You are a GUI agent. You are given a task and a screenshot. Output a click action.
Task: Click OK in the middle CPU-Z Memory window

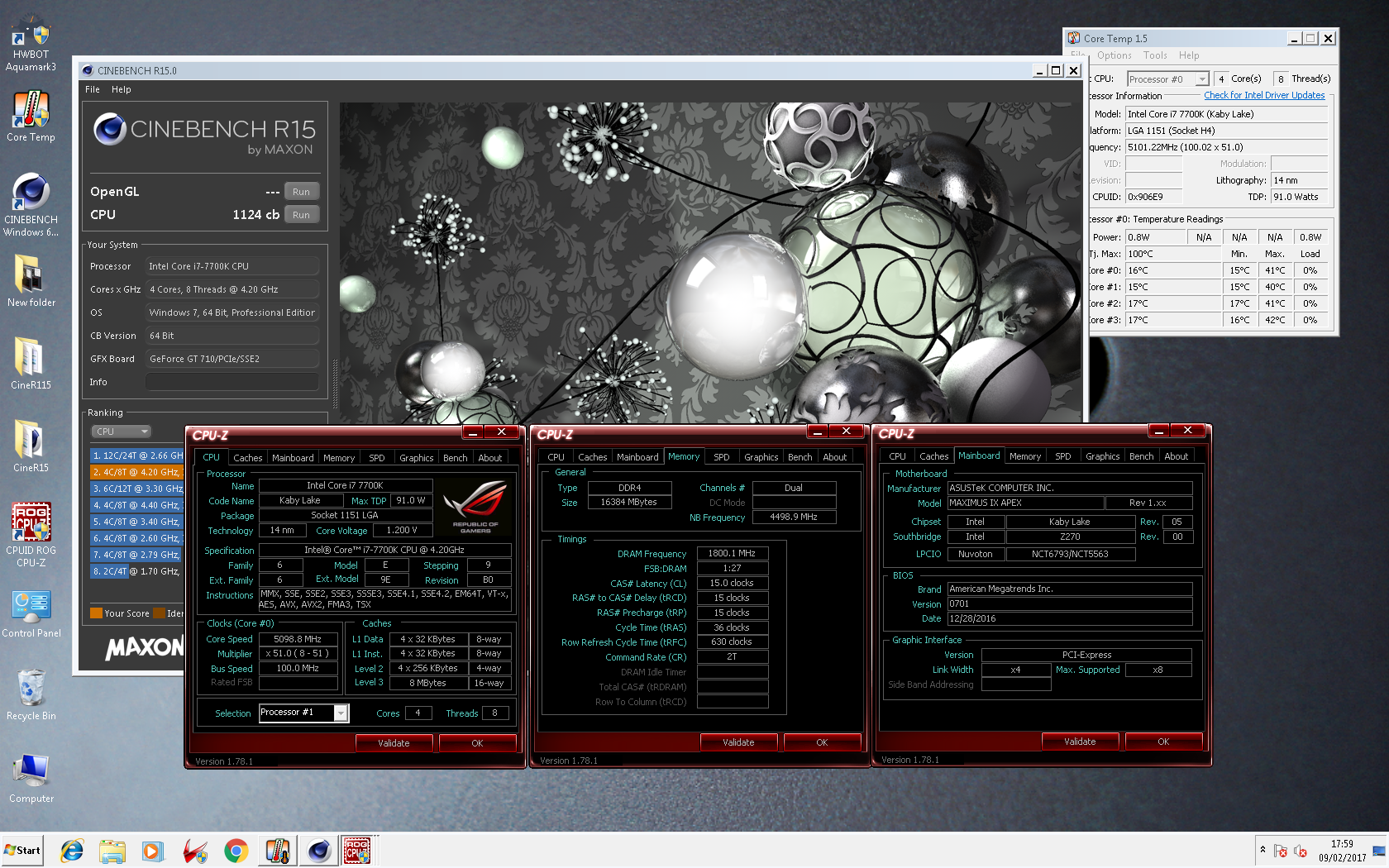(822, 742)
